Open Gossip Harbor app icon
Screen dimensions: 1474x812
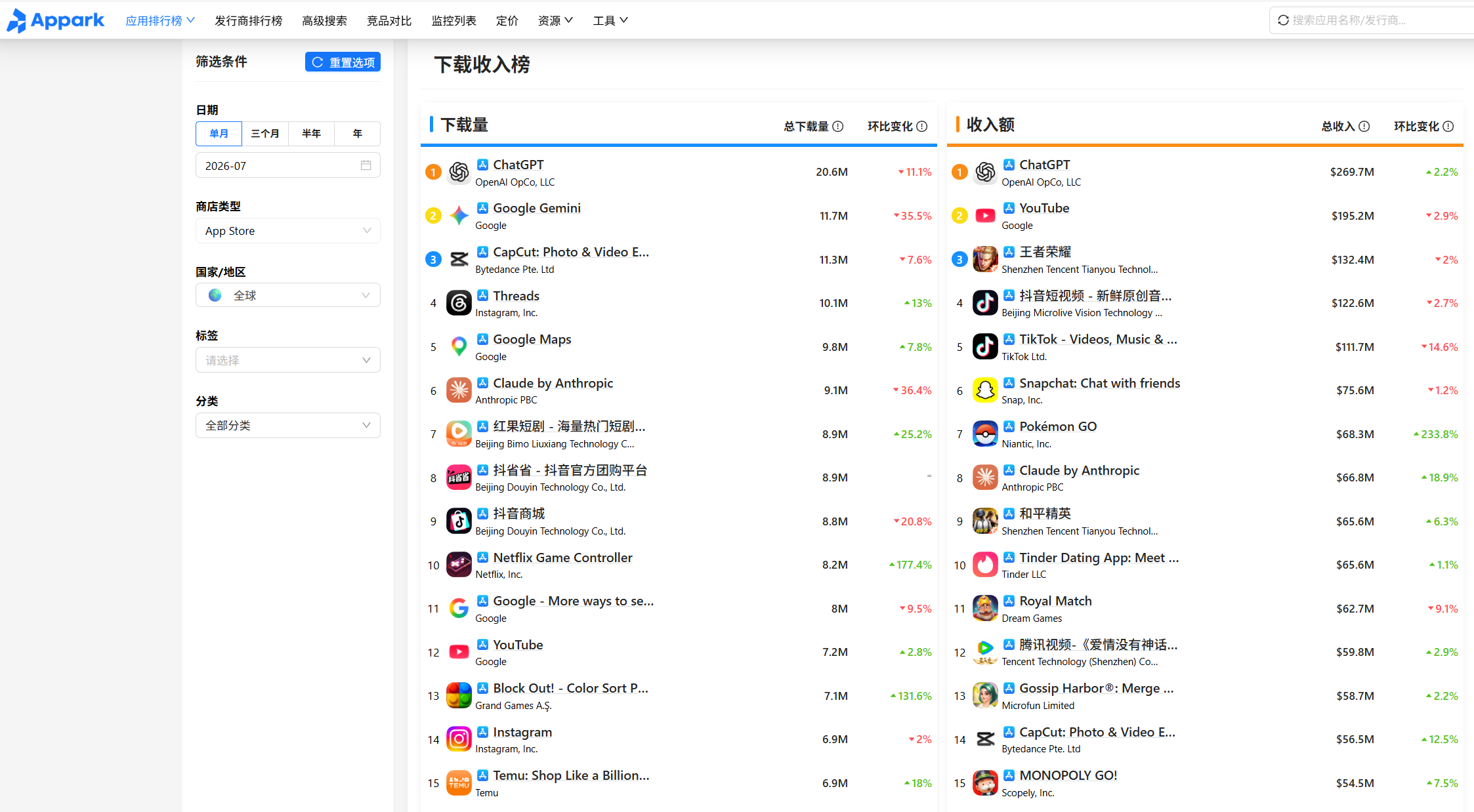[x=985, y=696]
